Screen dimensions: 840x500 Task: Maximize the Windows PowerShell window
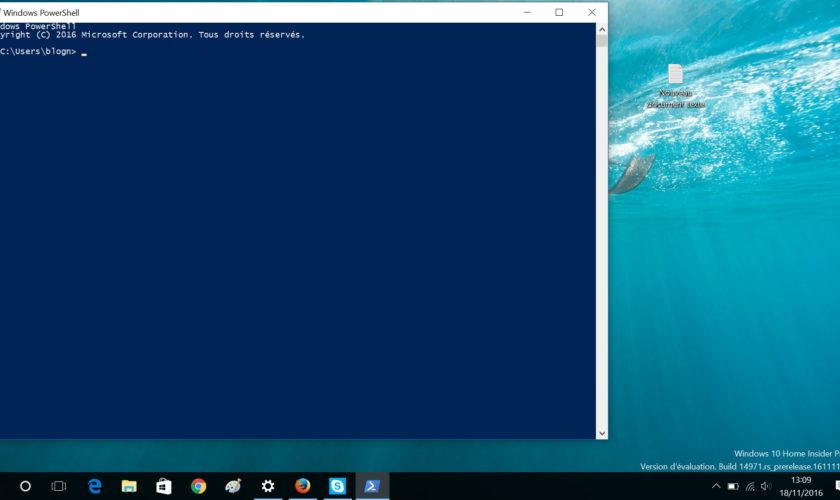coord(559,12)
